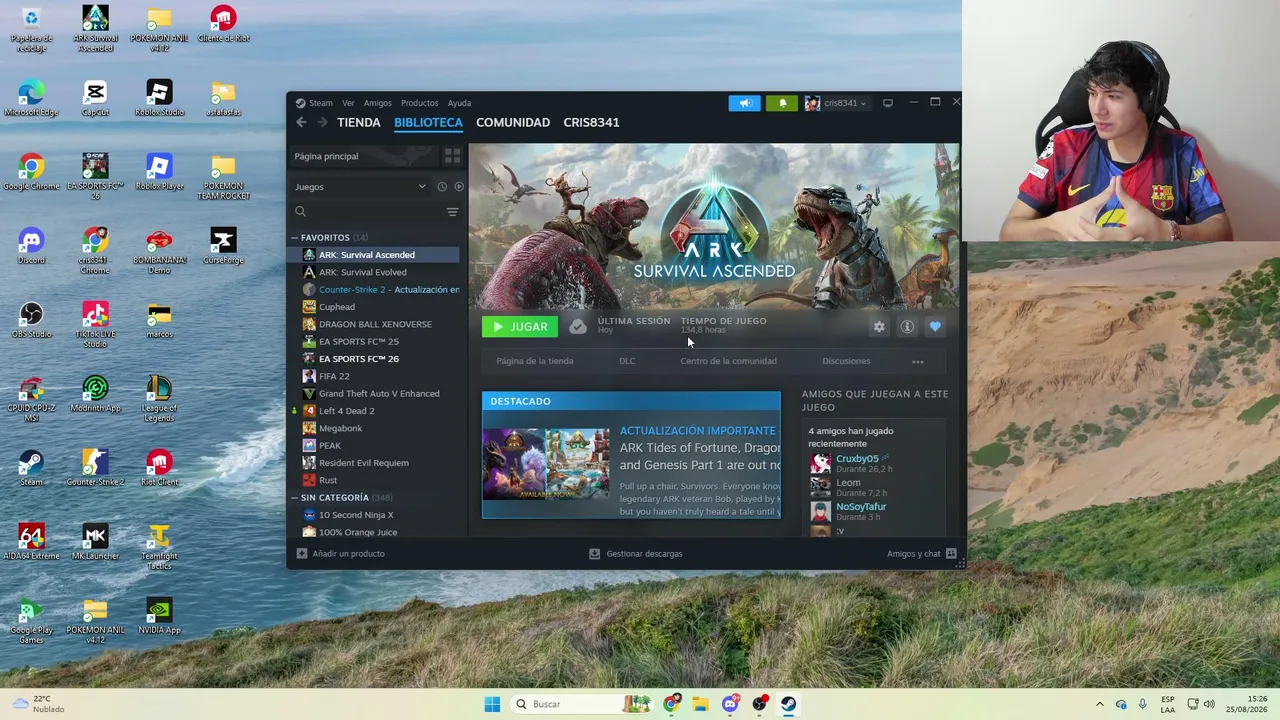The width and height of the screenshot is (1280, 720).
Task: Open the Discord desktop shortcut
Action: point(31,247)
